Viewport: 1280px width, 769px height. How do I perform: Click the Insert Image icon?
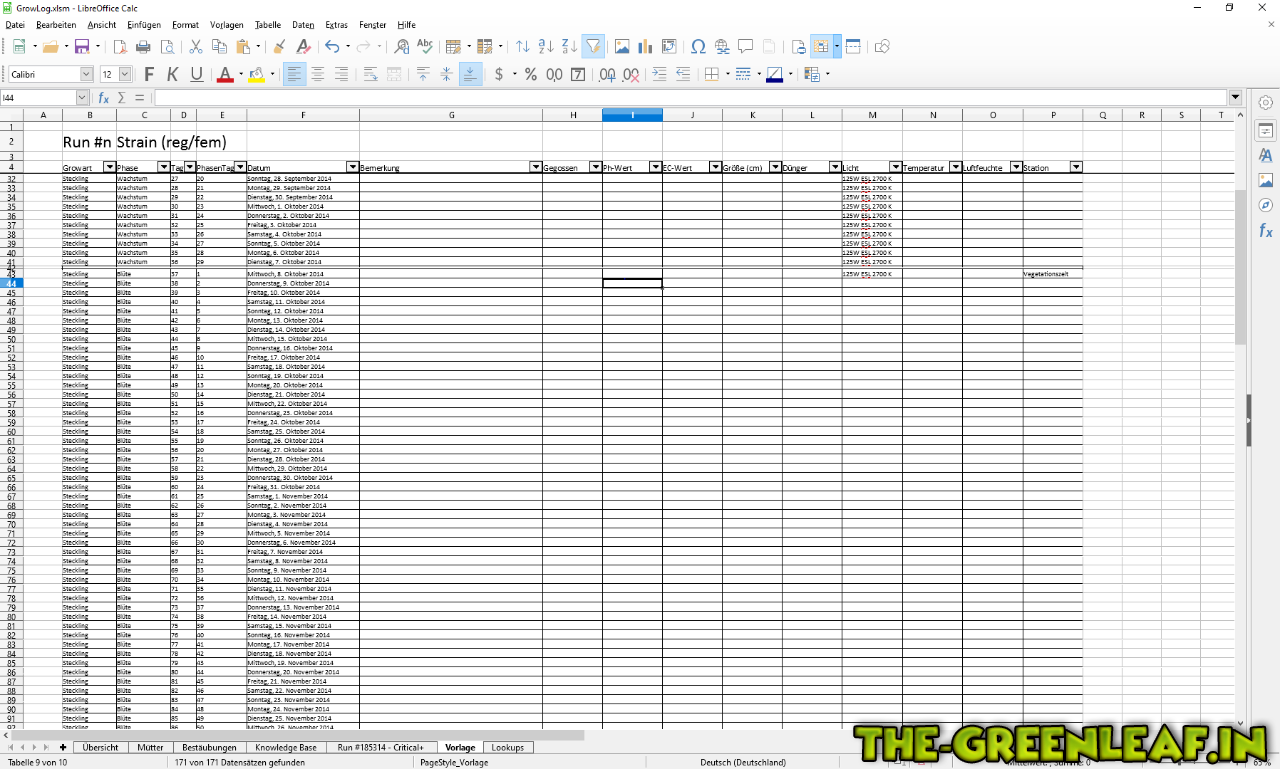(621, 46)
